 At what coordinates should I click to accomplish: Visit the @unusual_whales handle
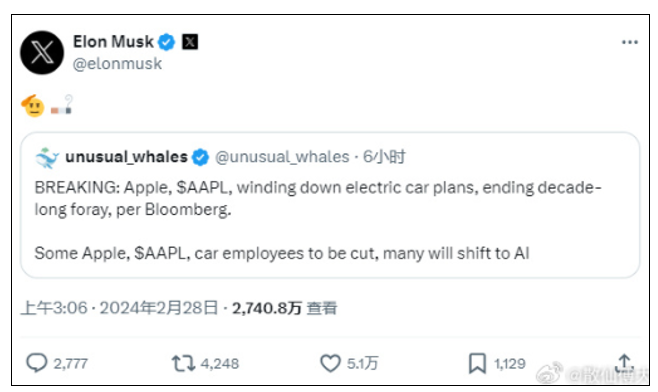click(x=282, y=157)
